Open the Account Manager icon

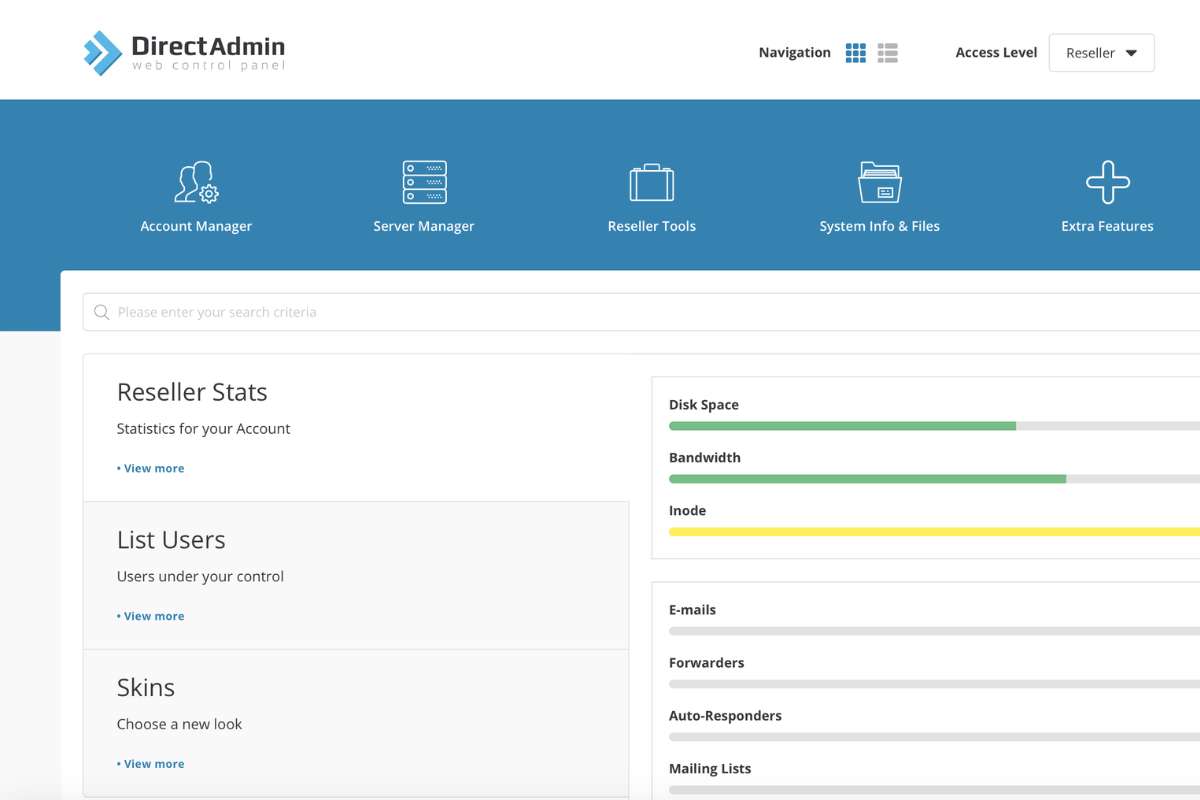tap(195, 182)
